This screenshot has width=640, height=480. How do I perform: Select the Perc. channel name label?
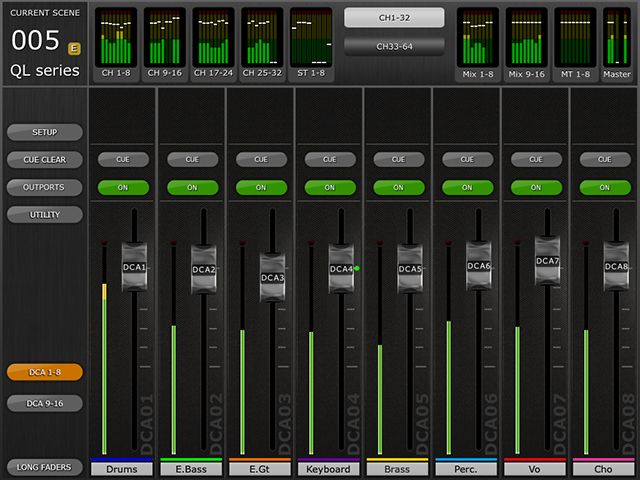(467, 469)
